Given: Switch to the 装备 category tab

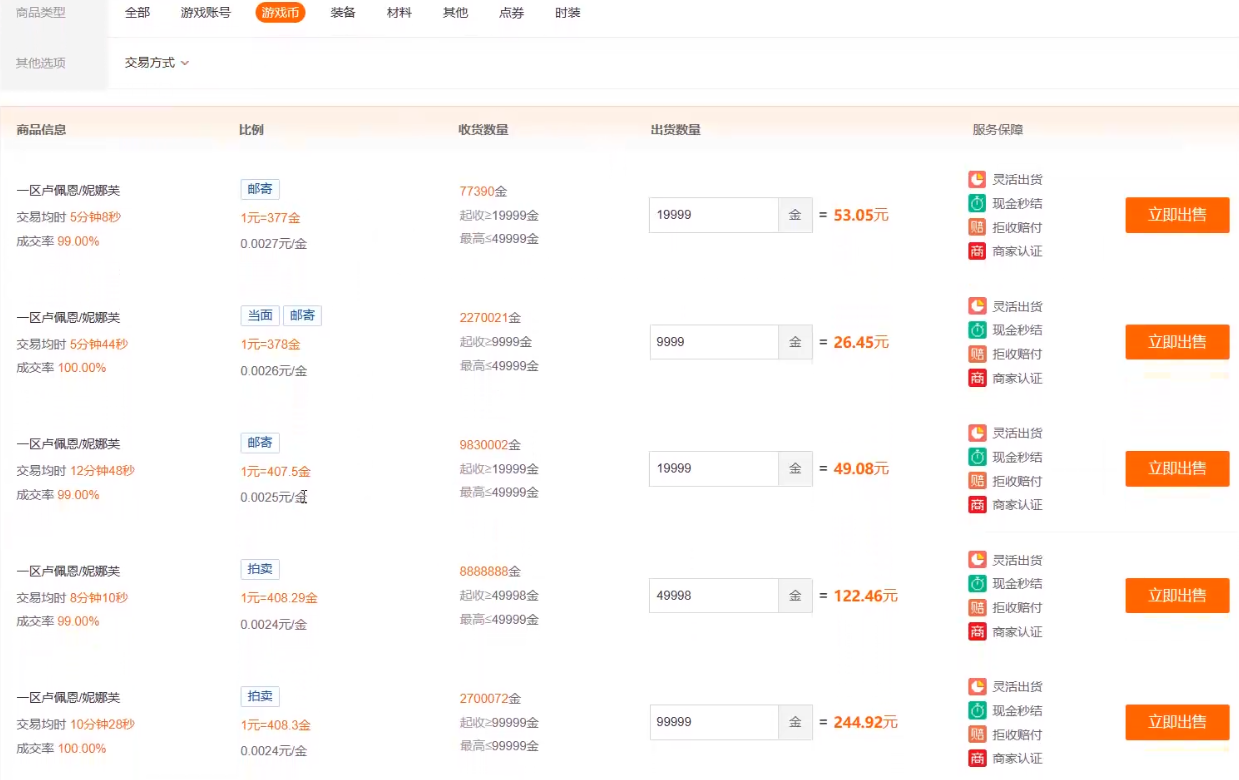Looking at the screenshot, I should [343, 13].
